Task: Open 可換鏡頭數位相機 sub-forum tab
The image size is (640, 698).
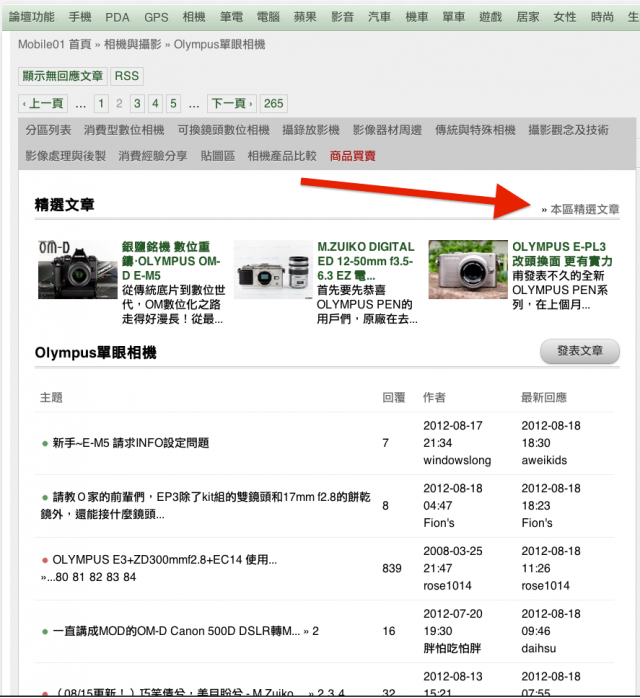Action: click(x=224, y=130)
